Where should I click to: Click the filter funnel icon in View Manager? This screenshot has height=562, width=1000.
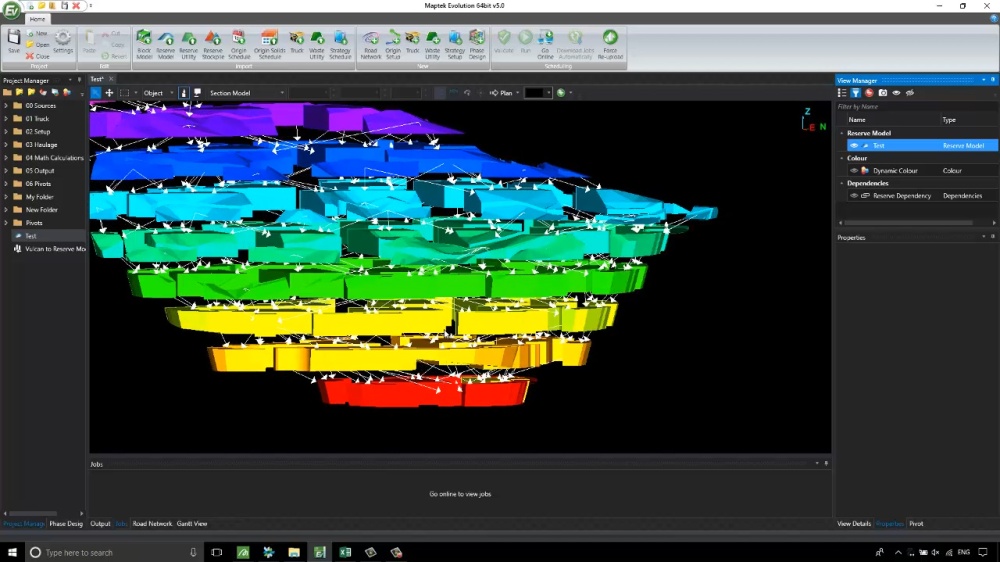(855, 93)
